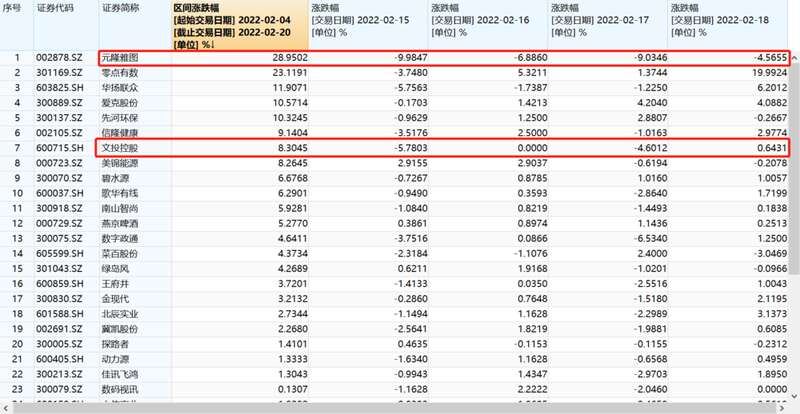Click the value -9.9847
800x414 pixels.
click(x=410, y=58)
